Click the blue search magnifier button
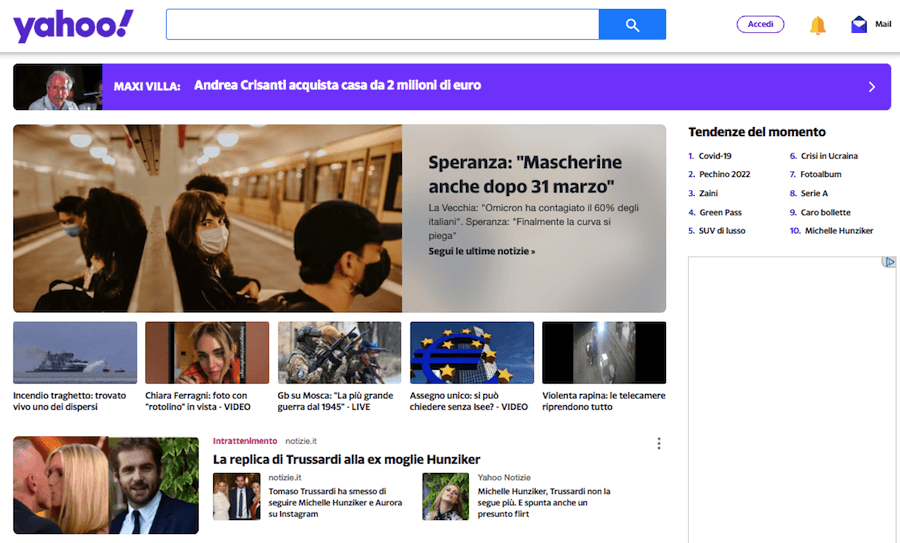 point(632,25)
